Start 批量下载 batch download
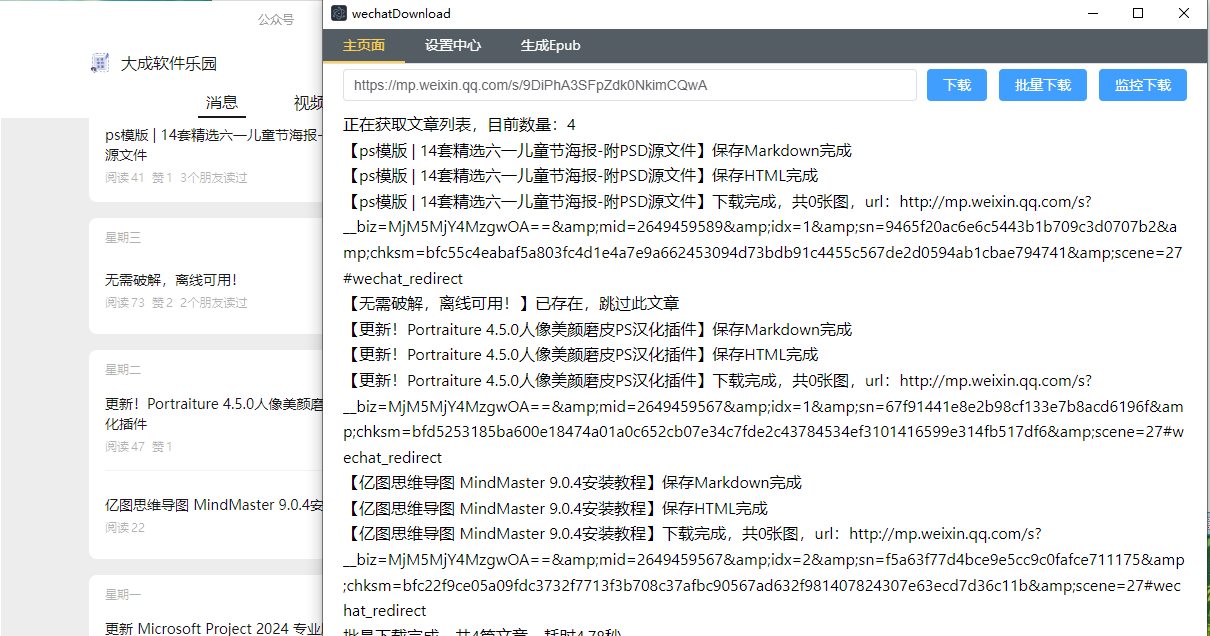This screenshot has height=636, width=1210. point(1043,85)
